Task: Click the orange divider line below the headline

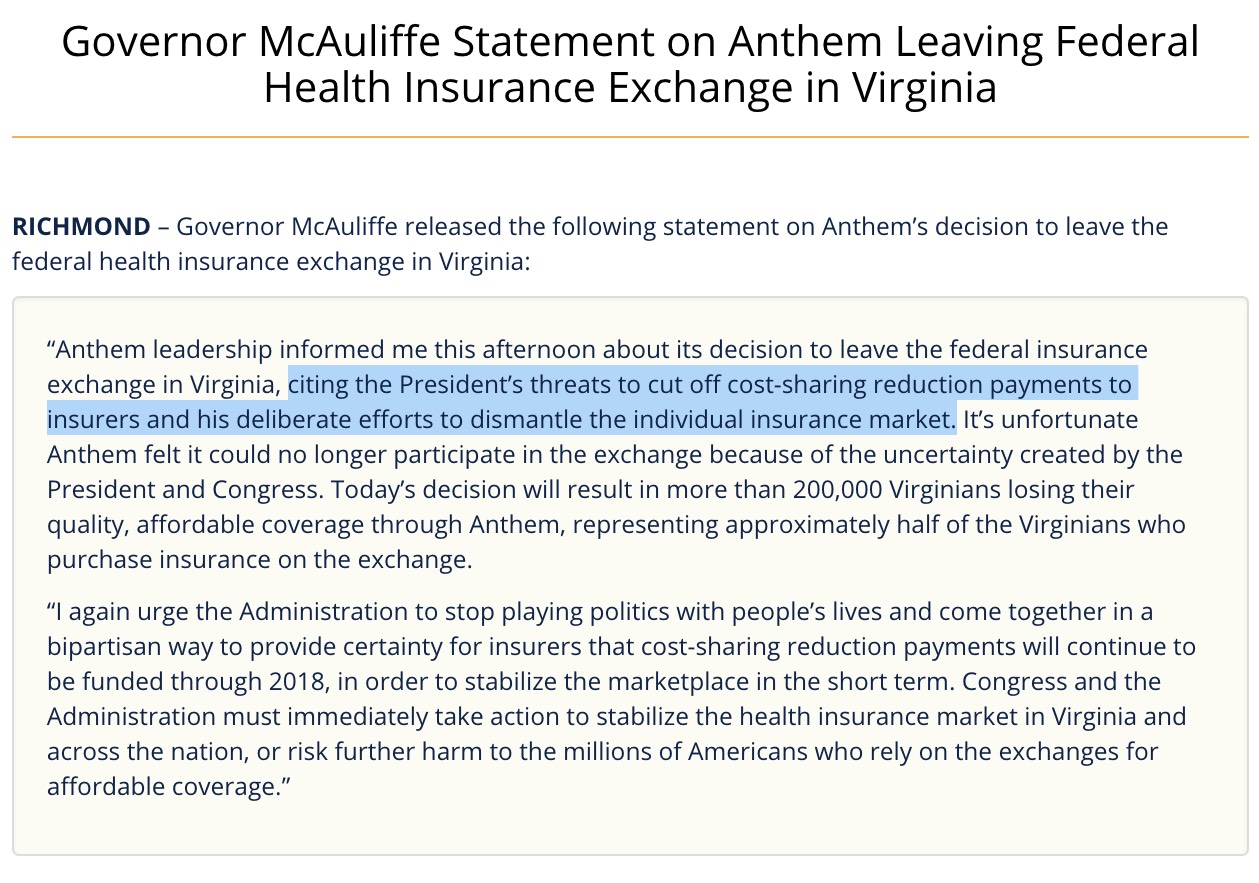Action: pos(630,137)
